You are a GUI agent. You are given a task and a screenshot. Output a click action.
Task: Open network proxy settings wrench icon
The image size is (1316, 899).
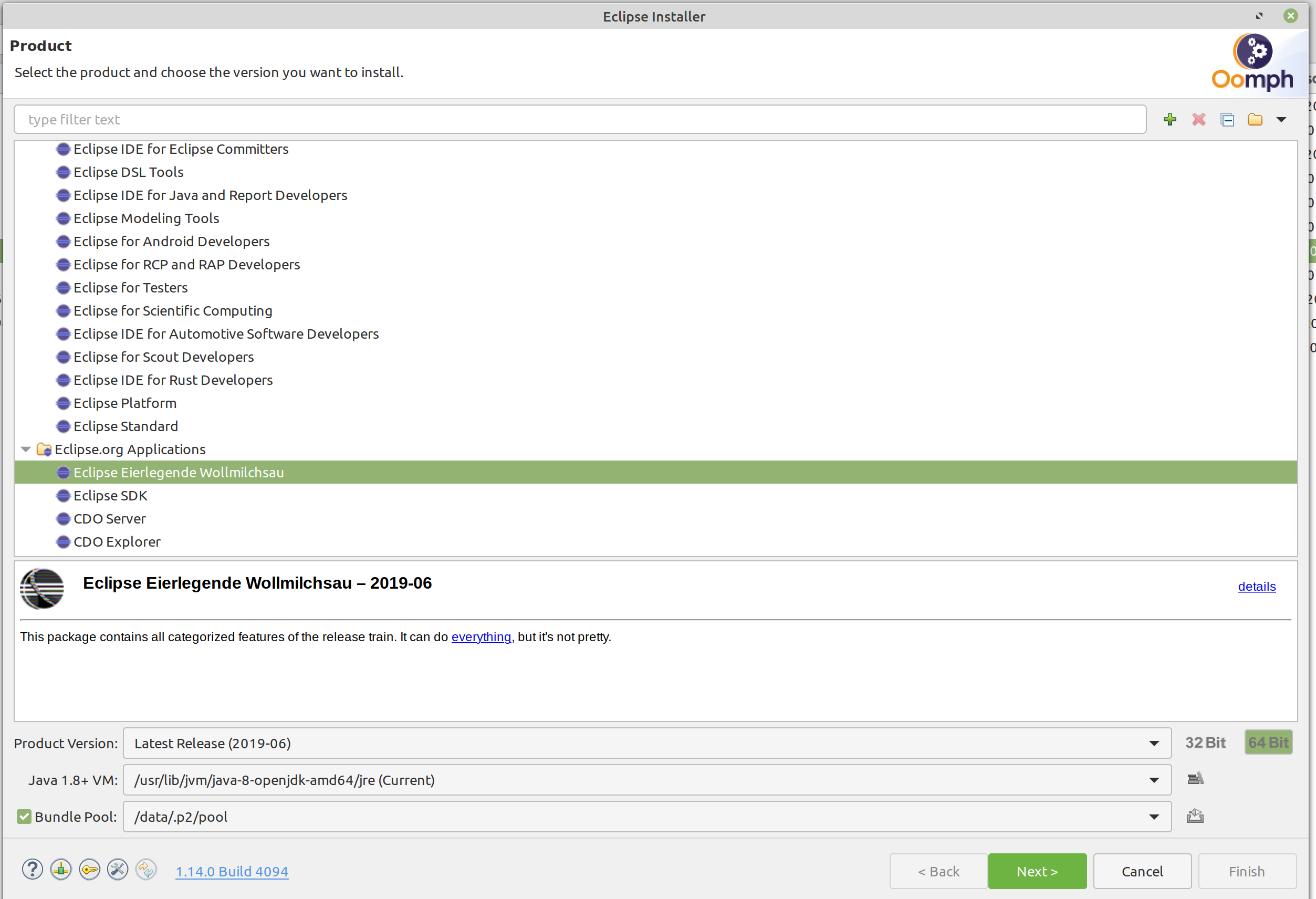click(118, 870)
